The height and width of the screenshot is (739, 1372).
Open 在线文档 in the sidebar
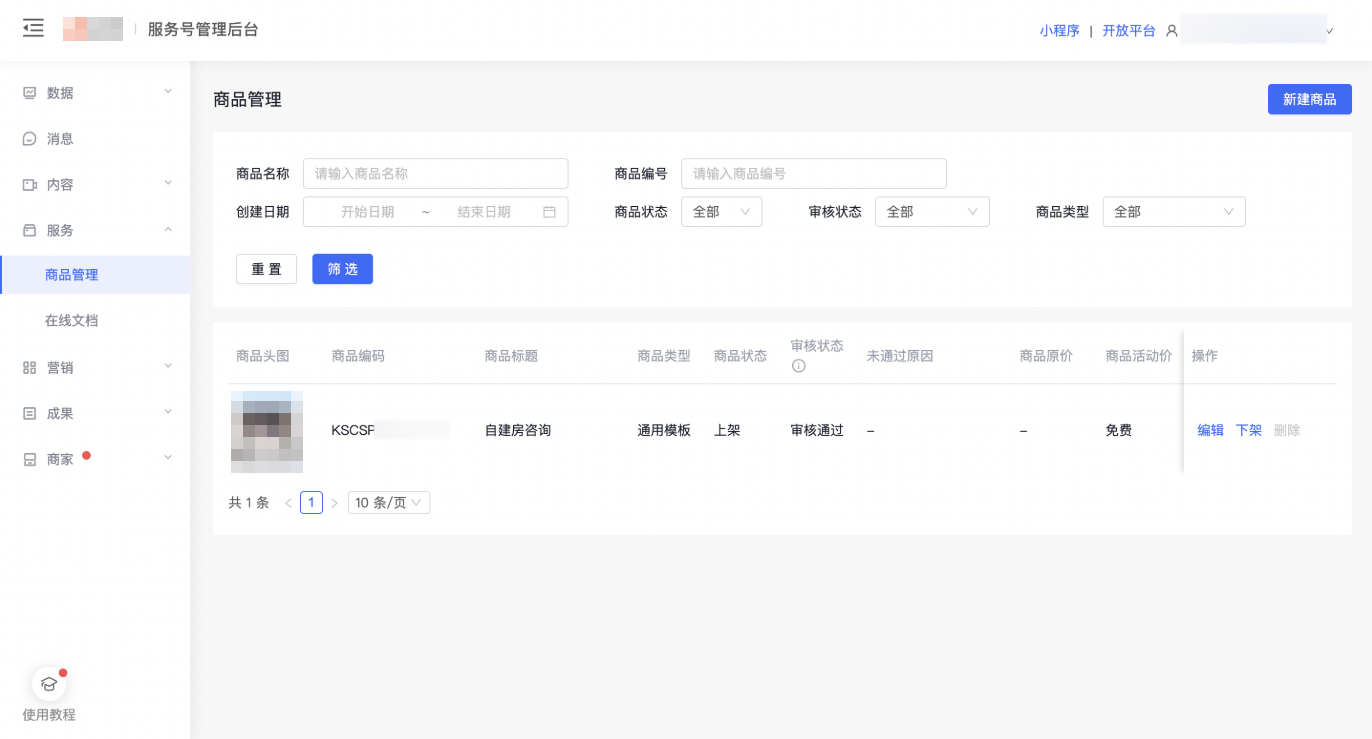tap(71, 321)
